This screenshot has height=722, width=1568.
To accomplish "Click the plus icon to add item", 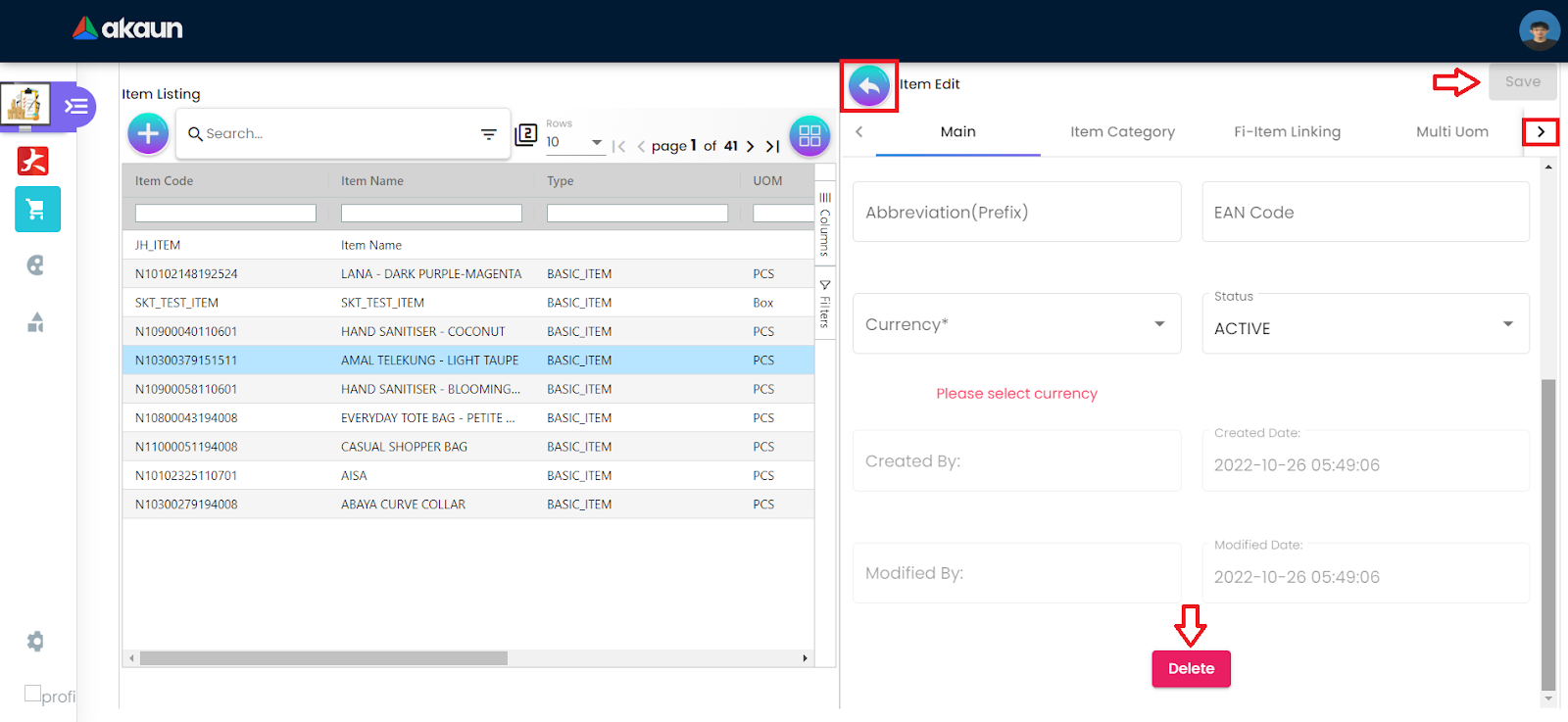I will [148, 133].
